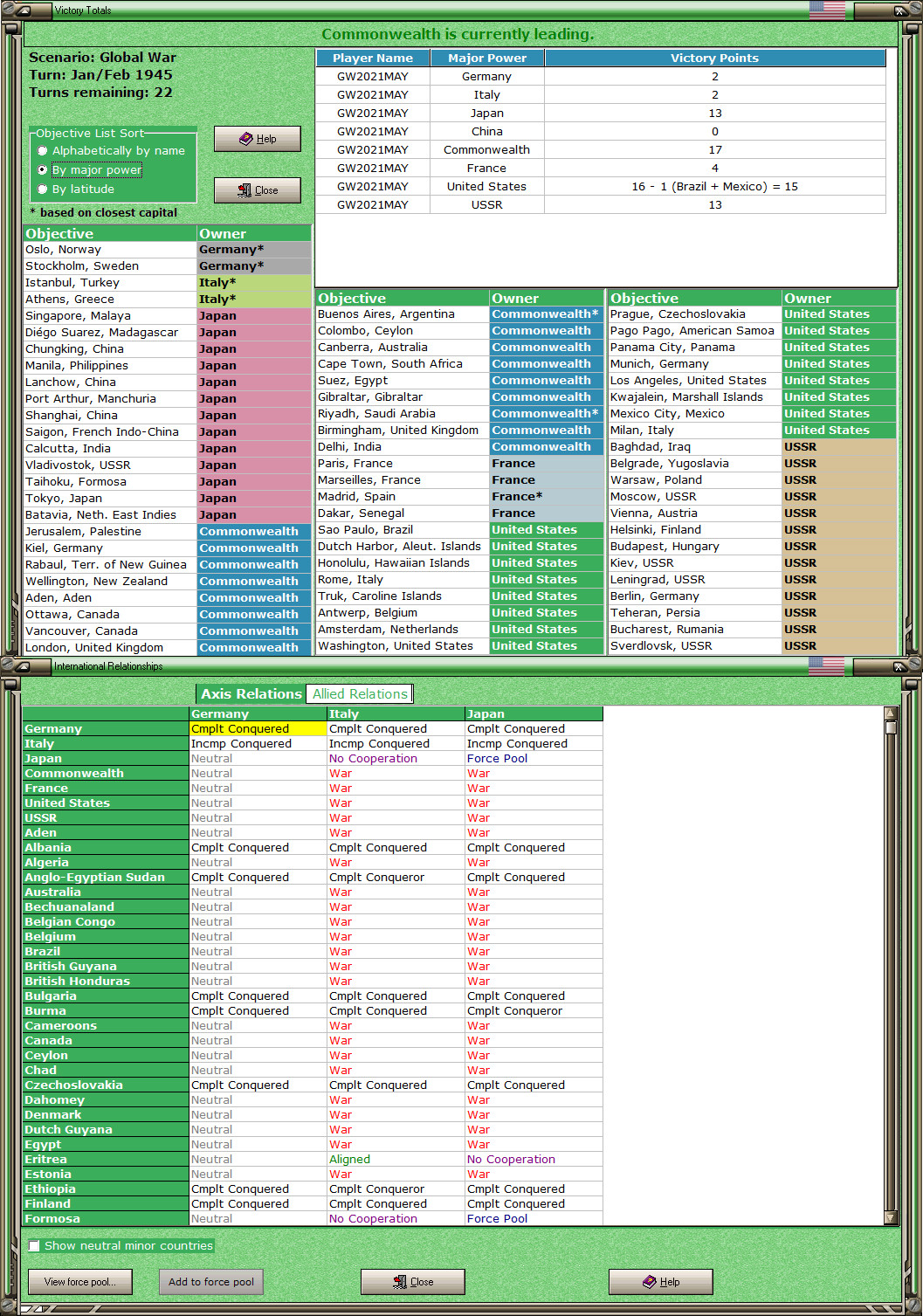The width and height of the screenshot is (923, 1316).
Task: Select the USSR row in victory points table
Action: tap(601, 204)
